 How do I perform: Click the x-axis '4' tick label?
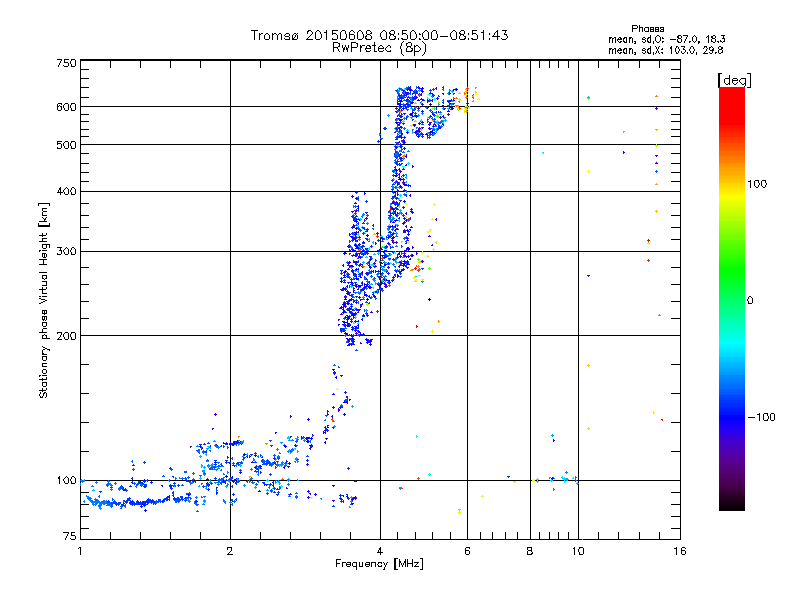click(380, 551)
